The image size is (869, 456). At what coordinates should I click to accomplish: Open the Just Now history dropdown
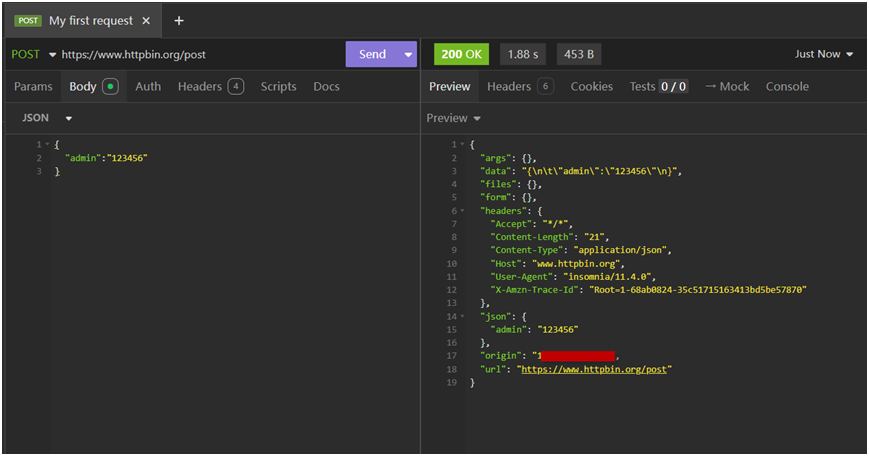pyautogui.click(x=824, y=54)
